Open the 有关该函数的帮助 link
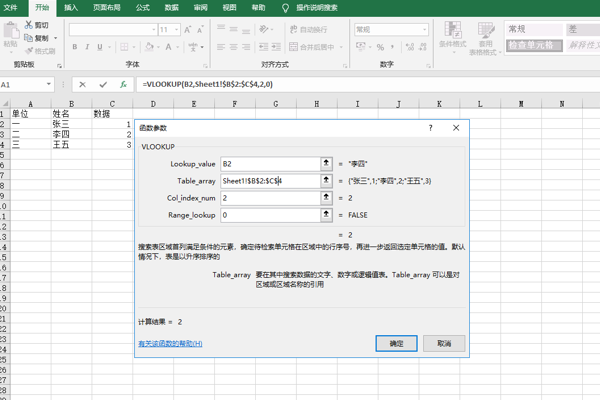Image resolution: width=600 pixels, height=400 pixels. tap(170, 343)
